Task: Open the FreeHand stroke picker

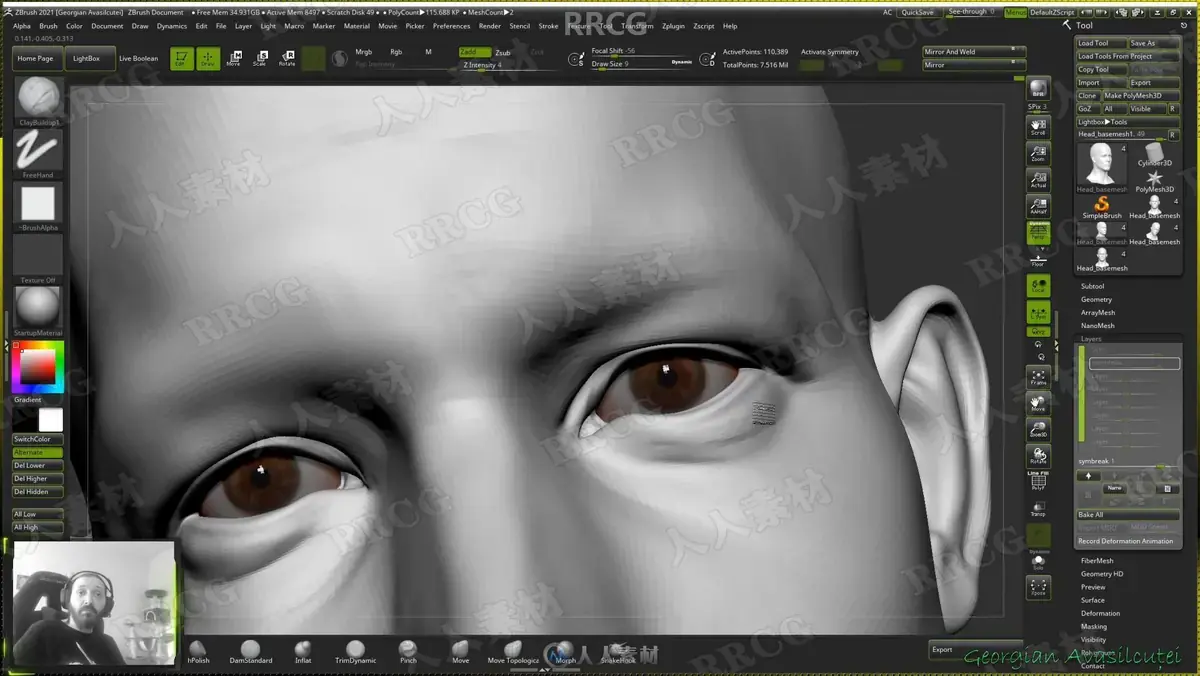Action: pos(38,152)
